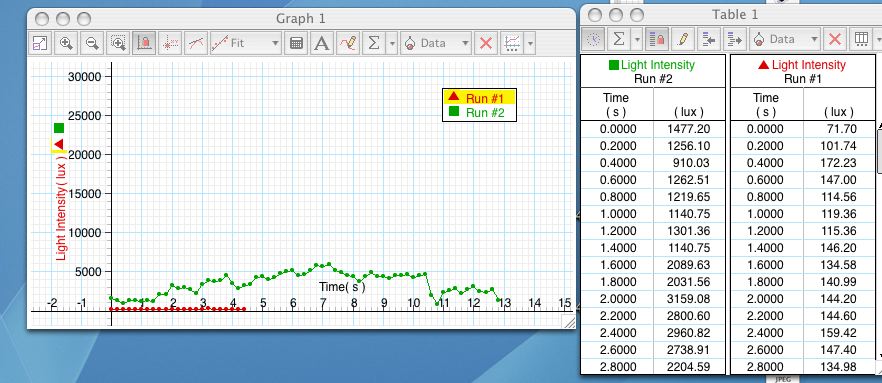Image resolution: width=882 pixels, height=383 pixels.
Task: Click the delete row right-arrow icon
Action: click(734, 39)
